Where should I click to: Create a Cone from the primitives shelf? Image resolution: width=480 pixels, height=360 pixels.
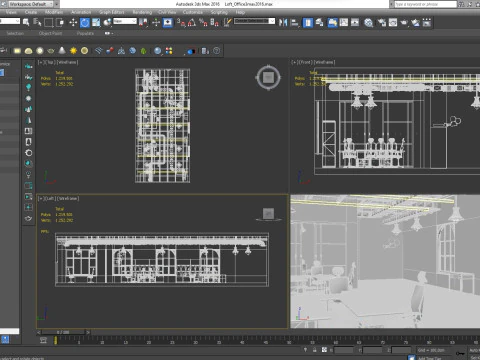point(62,51)
